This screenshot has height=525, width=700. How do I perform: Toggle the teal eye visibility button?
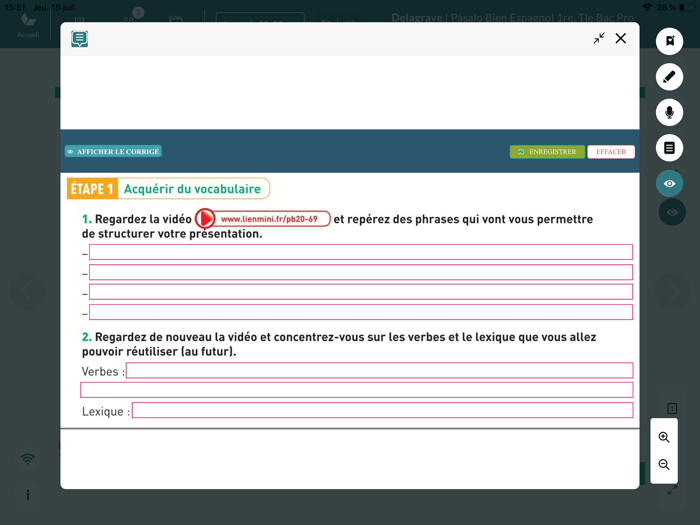[x=669, y=183]
